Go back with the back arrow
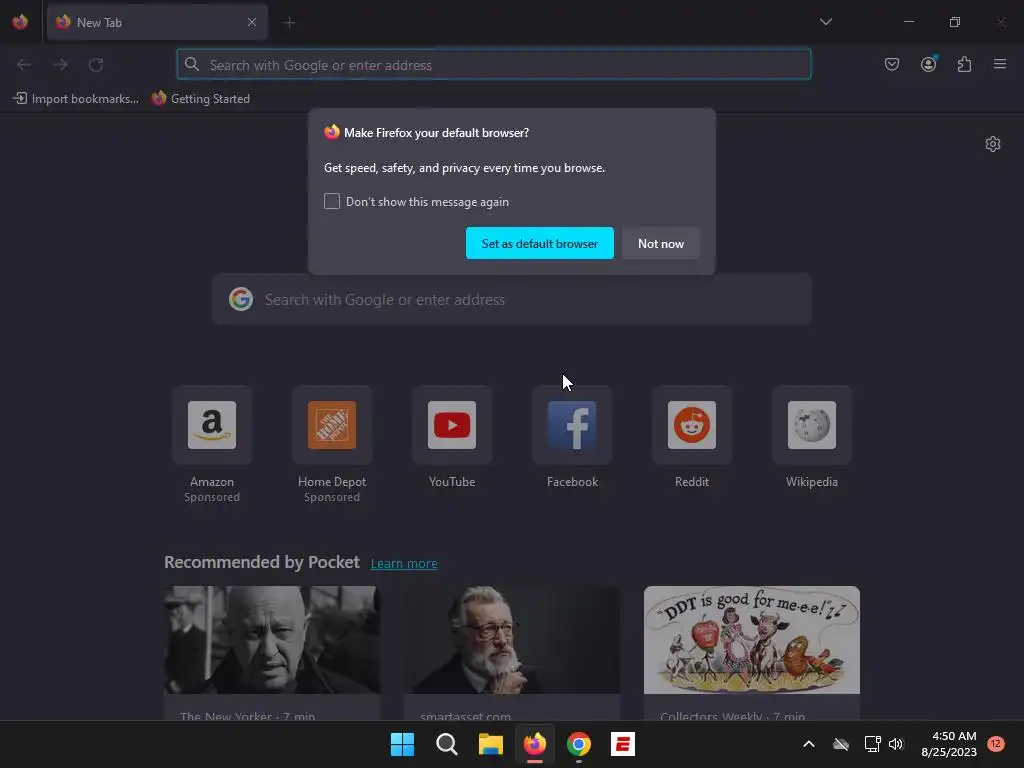Image resolution: width=1024 pixels, height=768 pixels. (24, 65)
